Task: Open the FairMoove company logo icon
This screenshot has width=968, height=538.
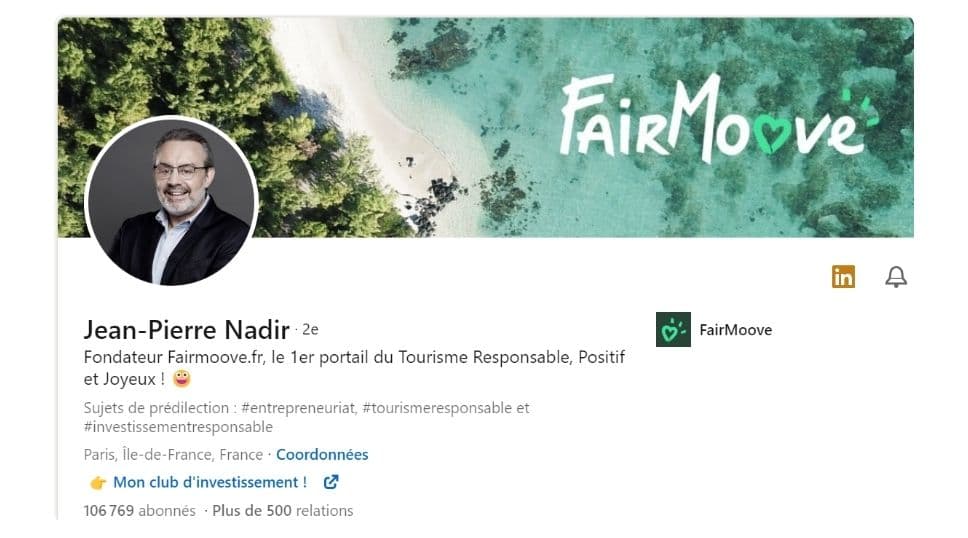Action: pos(673,329)
